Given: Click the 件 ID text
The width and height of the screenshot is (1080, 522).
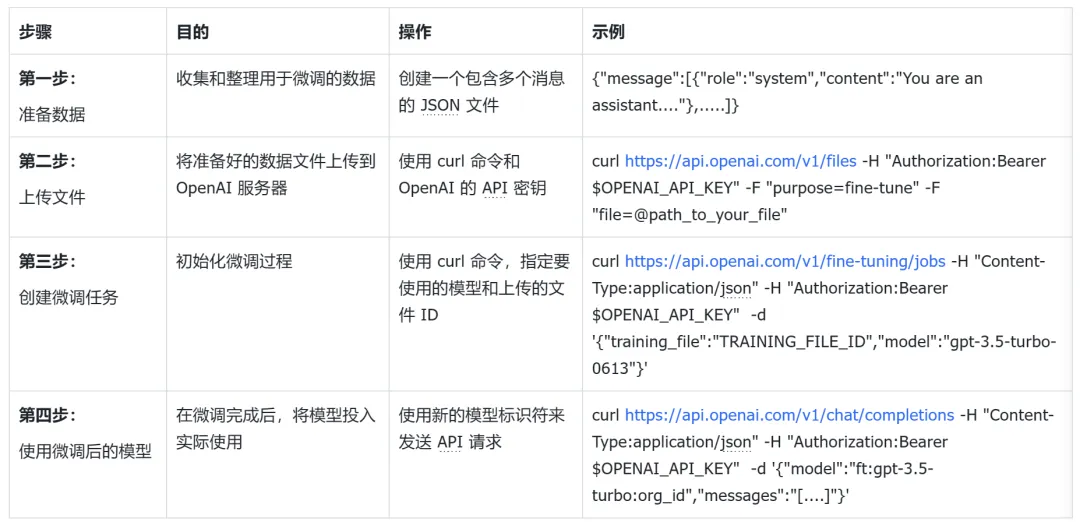Looking at the screenshot, I should 419,315.
